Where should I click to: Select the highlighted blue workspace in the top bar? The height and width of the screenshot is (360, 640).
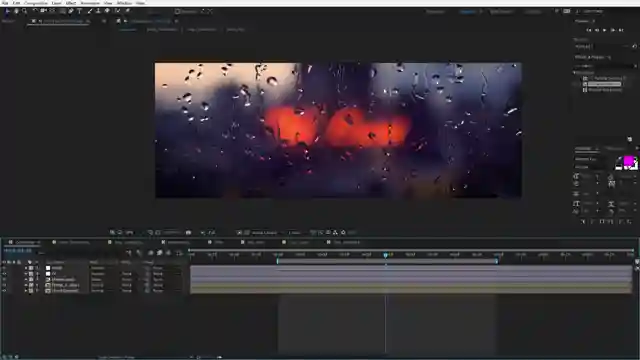pos(467,11)
